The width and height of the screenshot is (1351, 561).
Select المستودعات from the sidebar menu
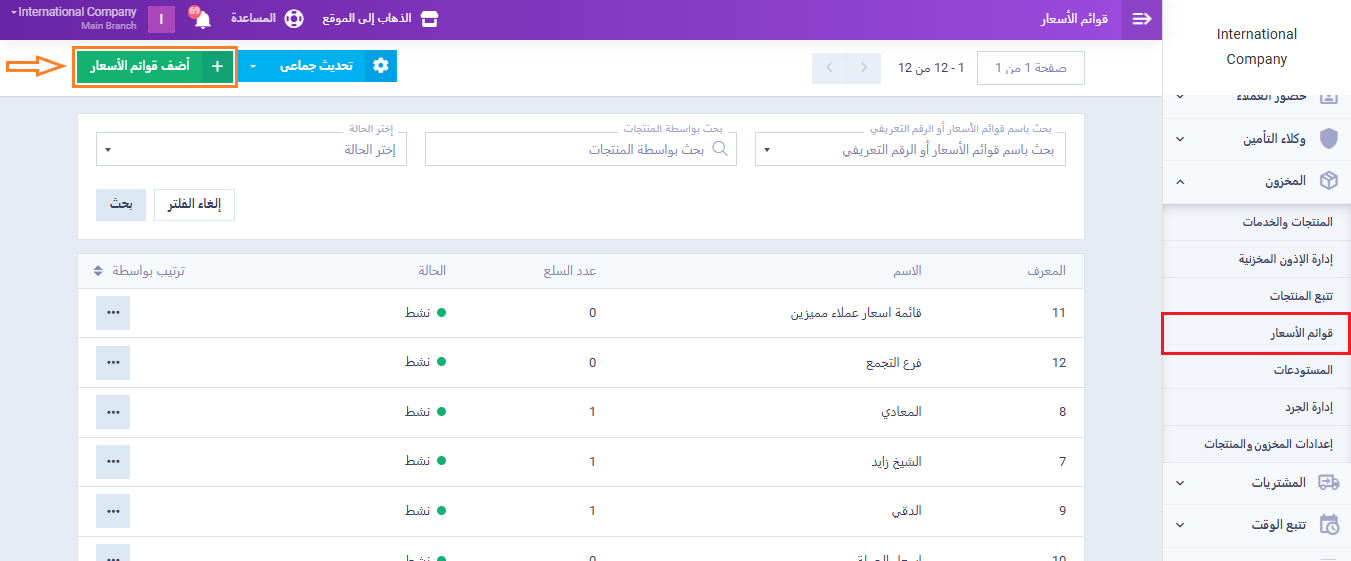(1303, 370)
